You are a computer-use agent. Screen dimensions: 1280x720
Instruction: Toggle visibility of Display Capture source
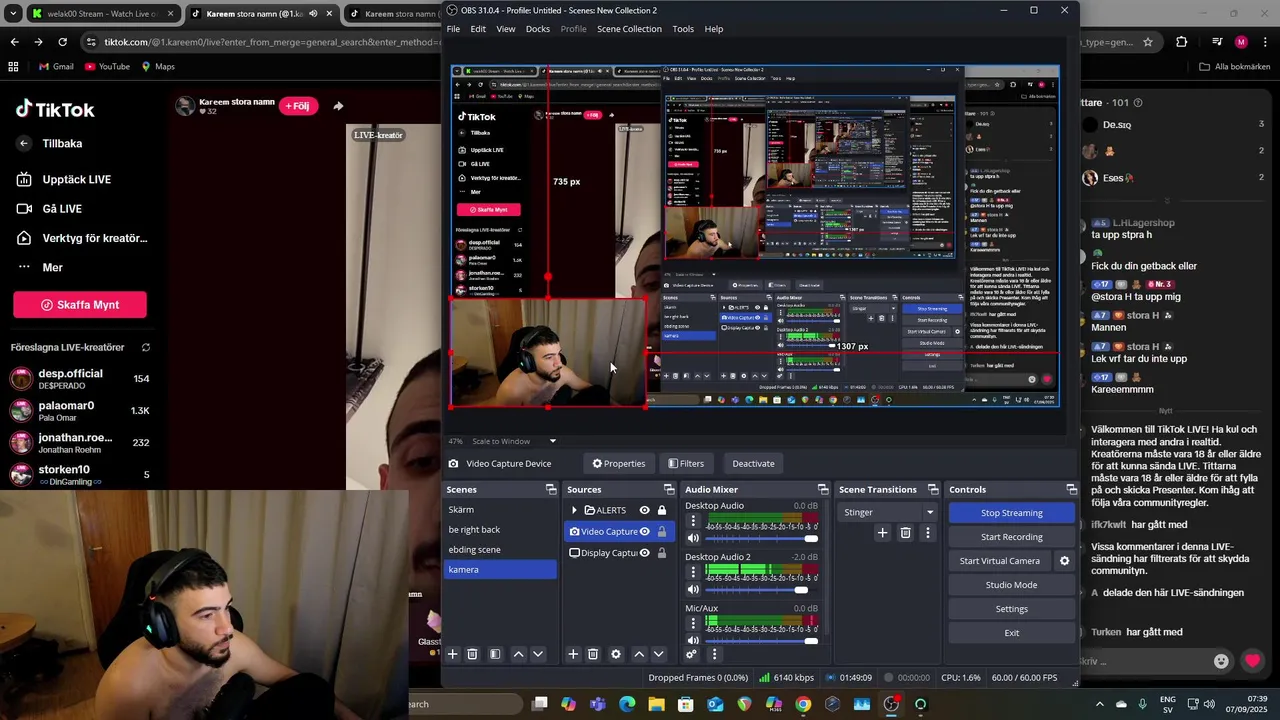pos(644,552)
